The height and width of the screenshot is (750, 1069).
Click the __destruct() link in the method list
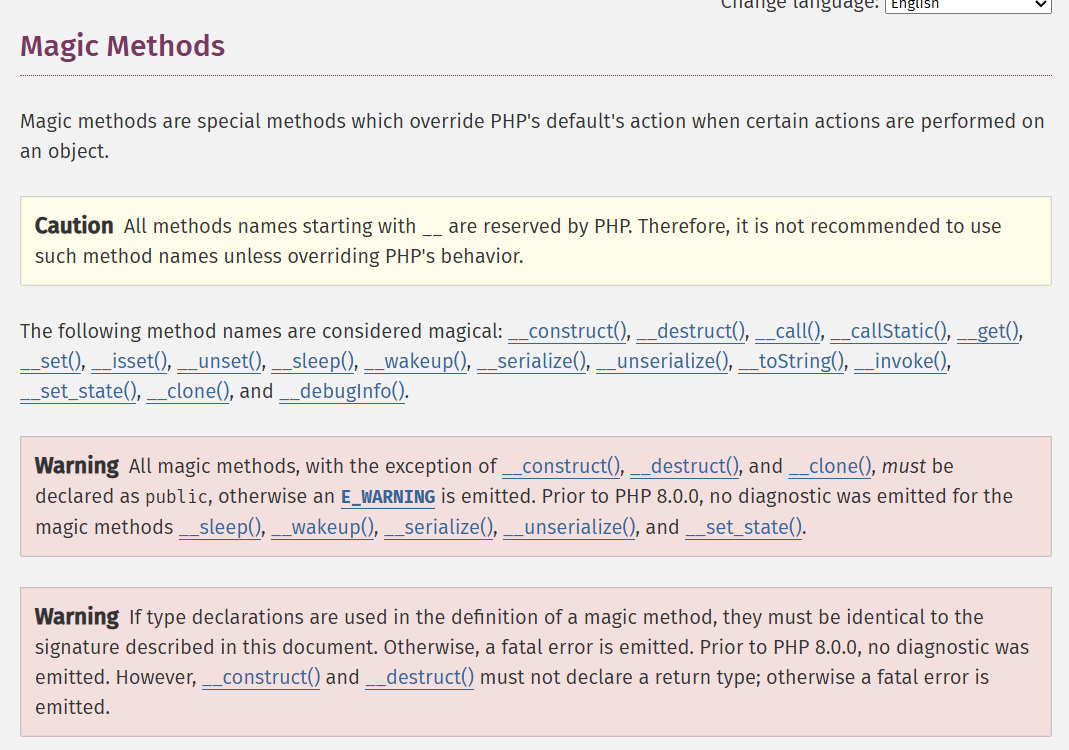coord(691,331)
